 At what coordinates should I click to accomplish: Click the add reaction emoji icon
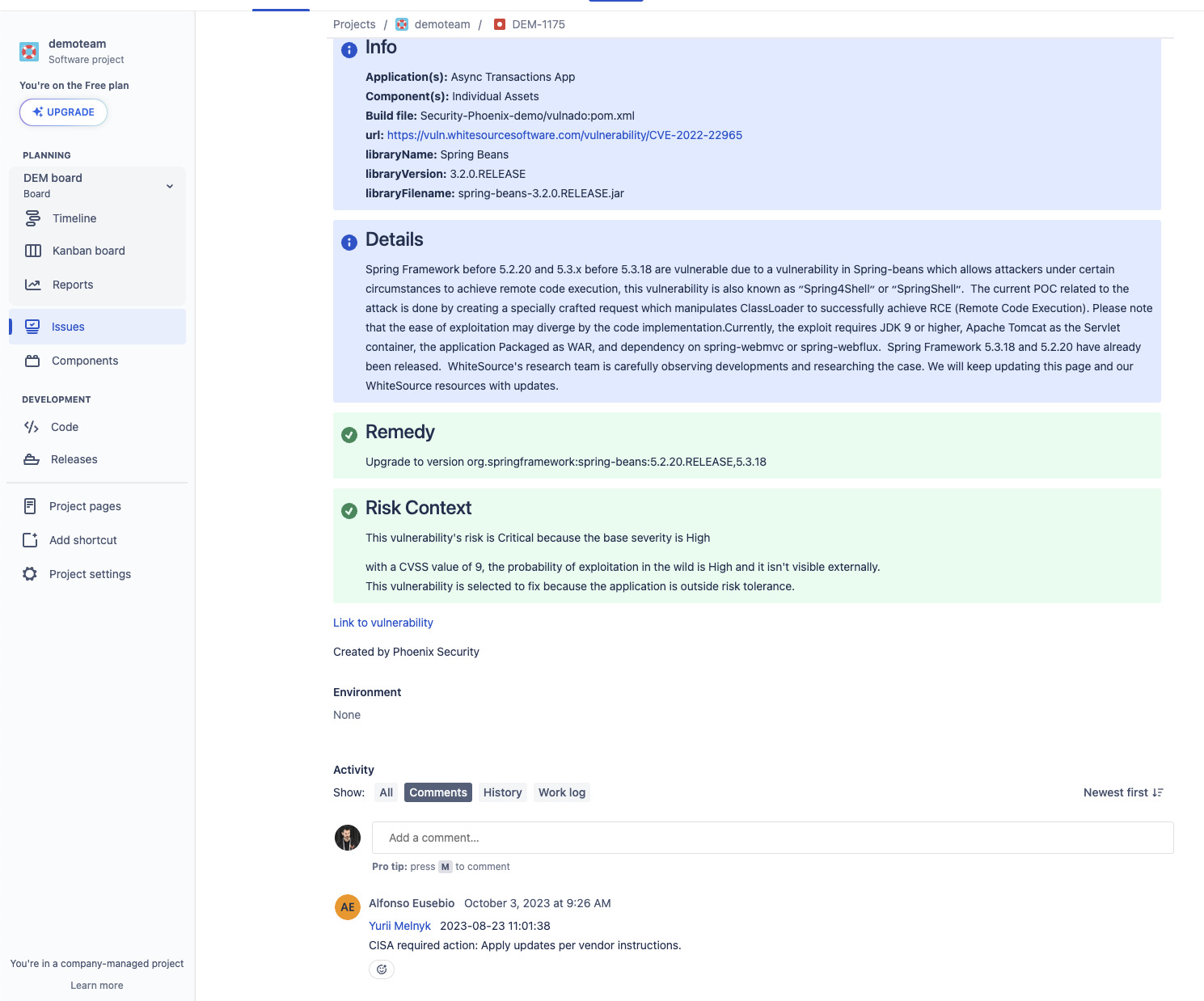pos(382,969)
